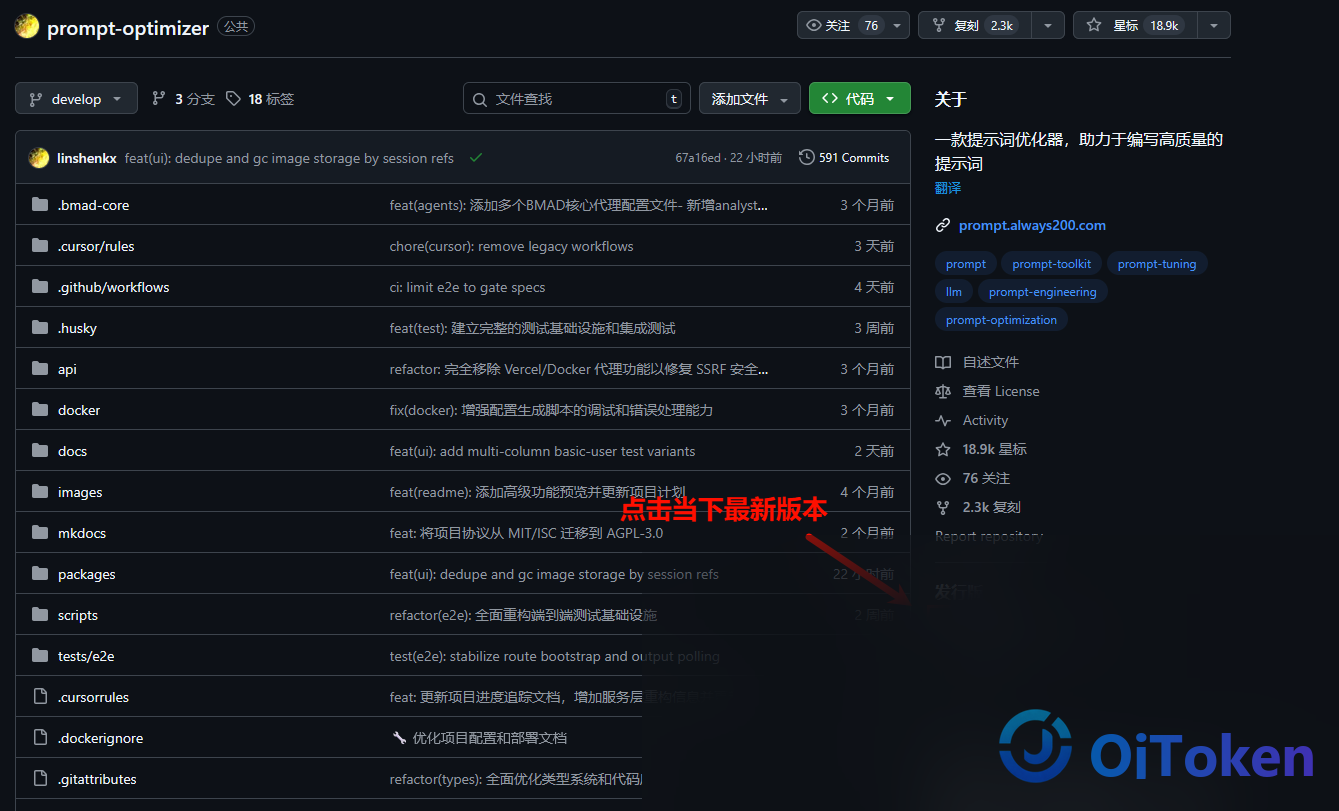This screenshot has width=1339, height=811.
Task: Expand the 添加文件 dropdown
Action: point(749,99)
